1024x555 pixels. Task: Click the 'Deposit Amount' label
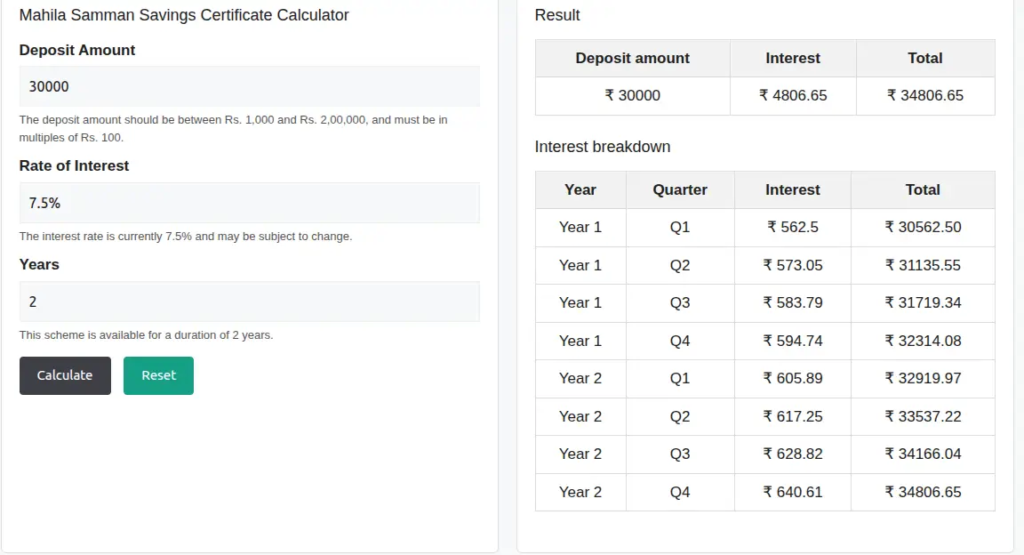(77, 50)
